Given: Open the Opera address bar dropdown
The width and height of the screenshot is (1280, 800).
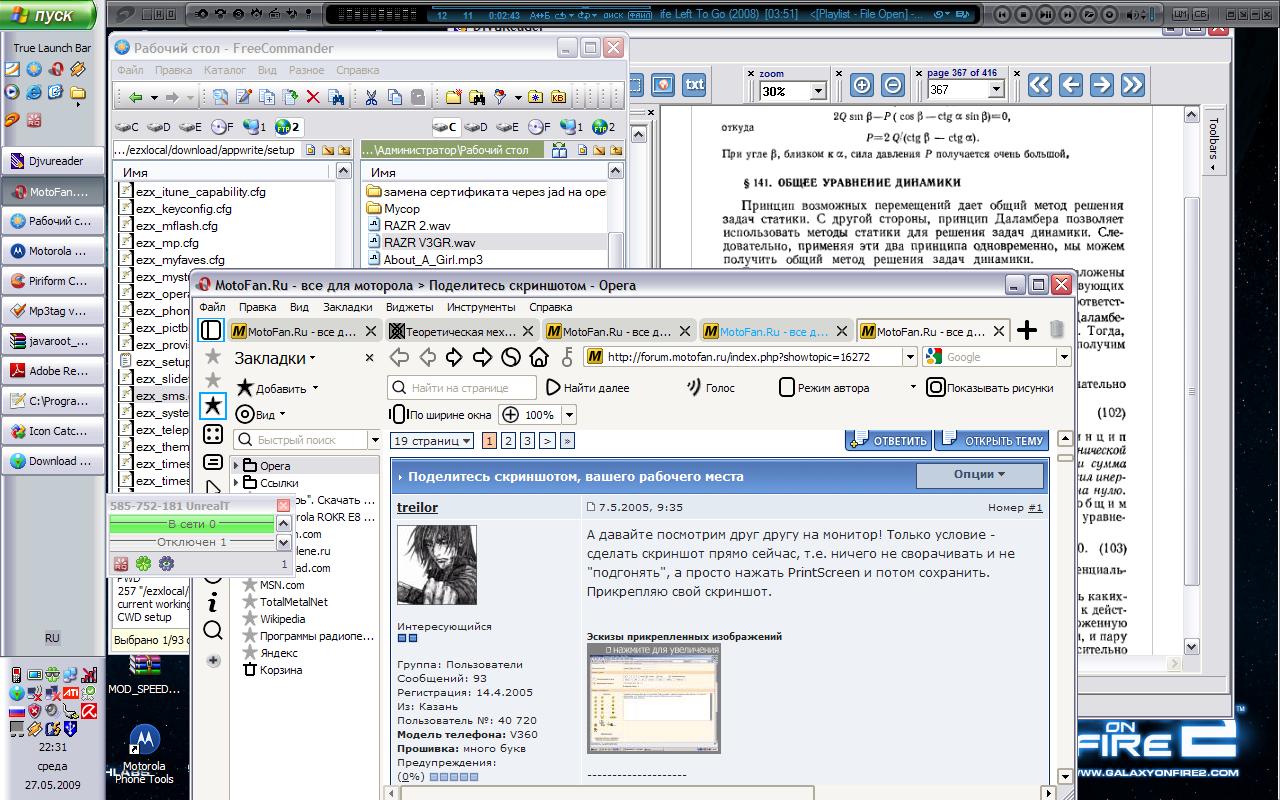Looking at the screenshot, I should 909,357.
